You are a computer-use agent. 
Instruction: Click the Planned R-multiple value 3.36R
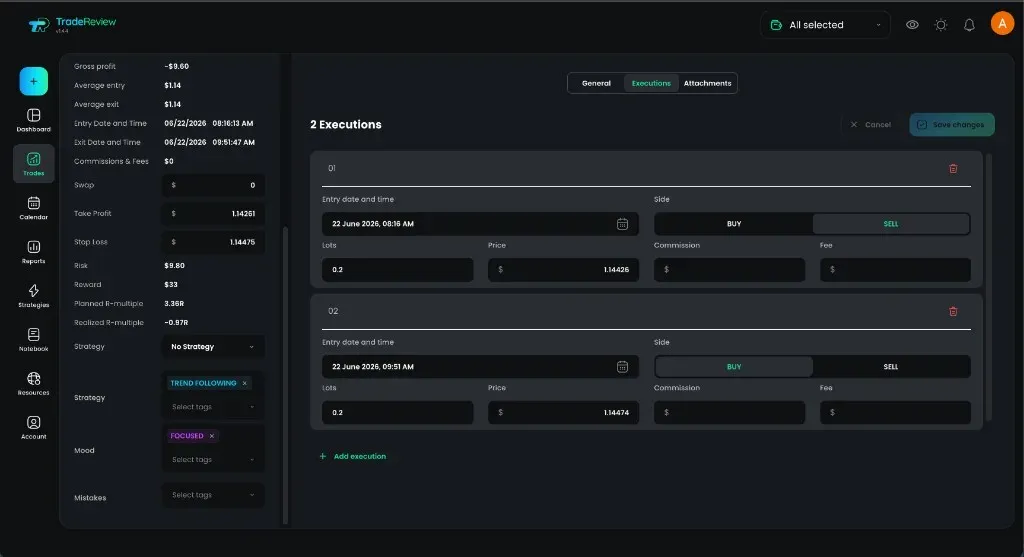[174, 304]
